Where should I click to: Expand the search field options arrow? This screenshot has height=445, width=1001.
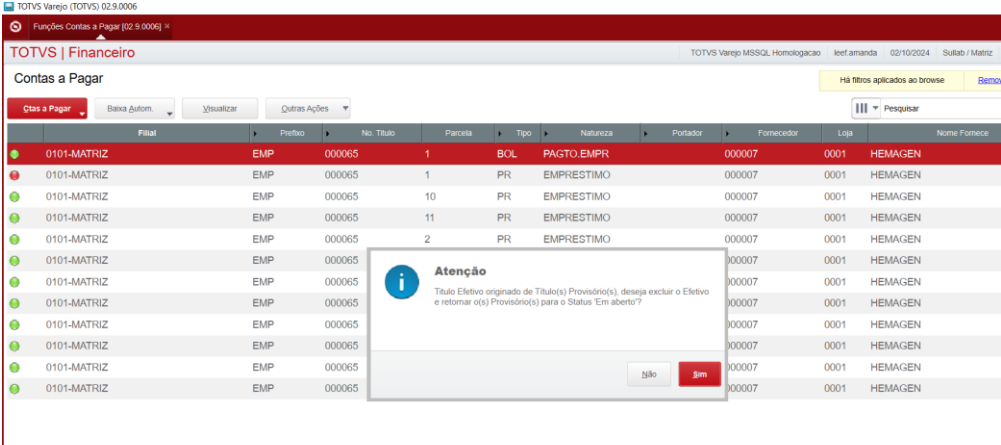coord(875,109)
